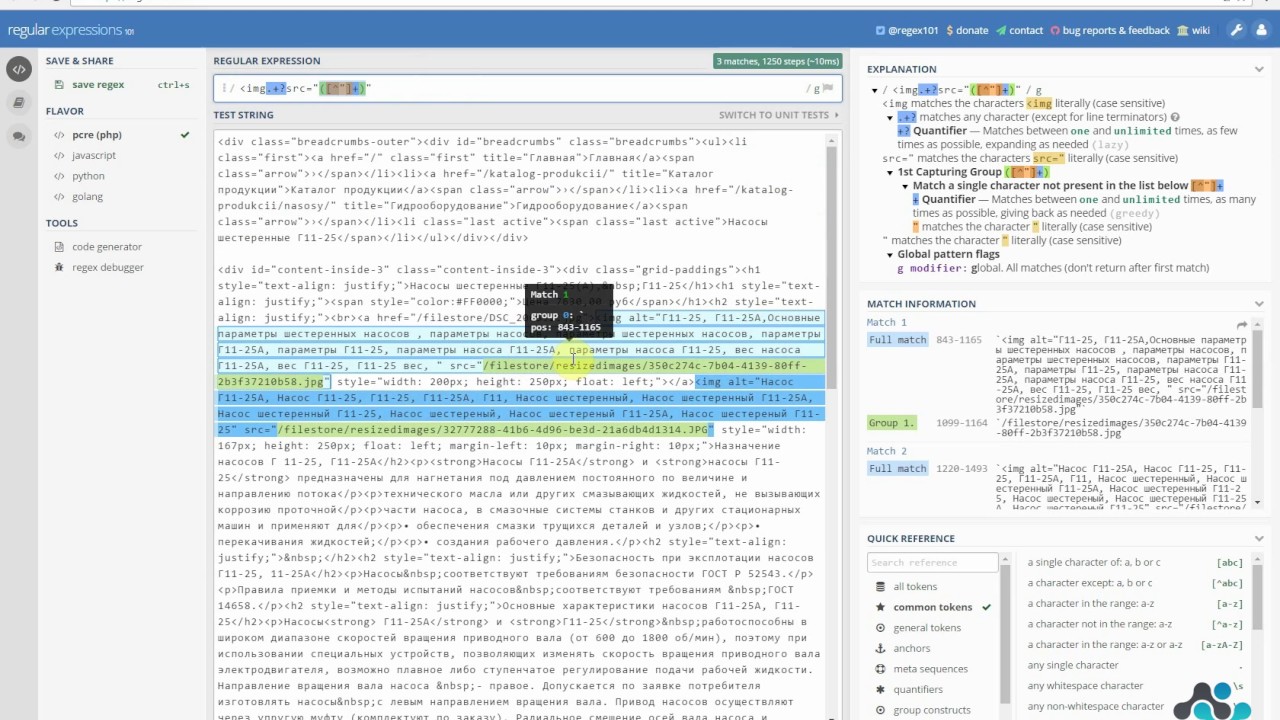Collapse 'Match a single character not present' node
The width and height of the screenshot is (1280, 720).
(x=904, y=186)
